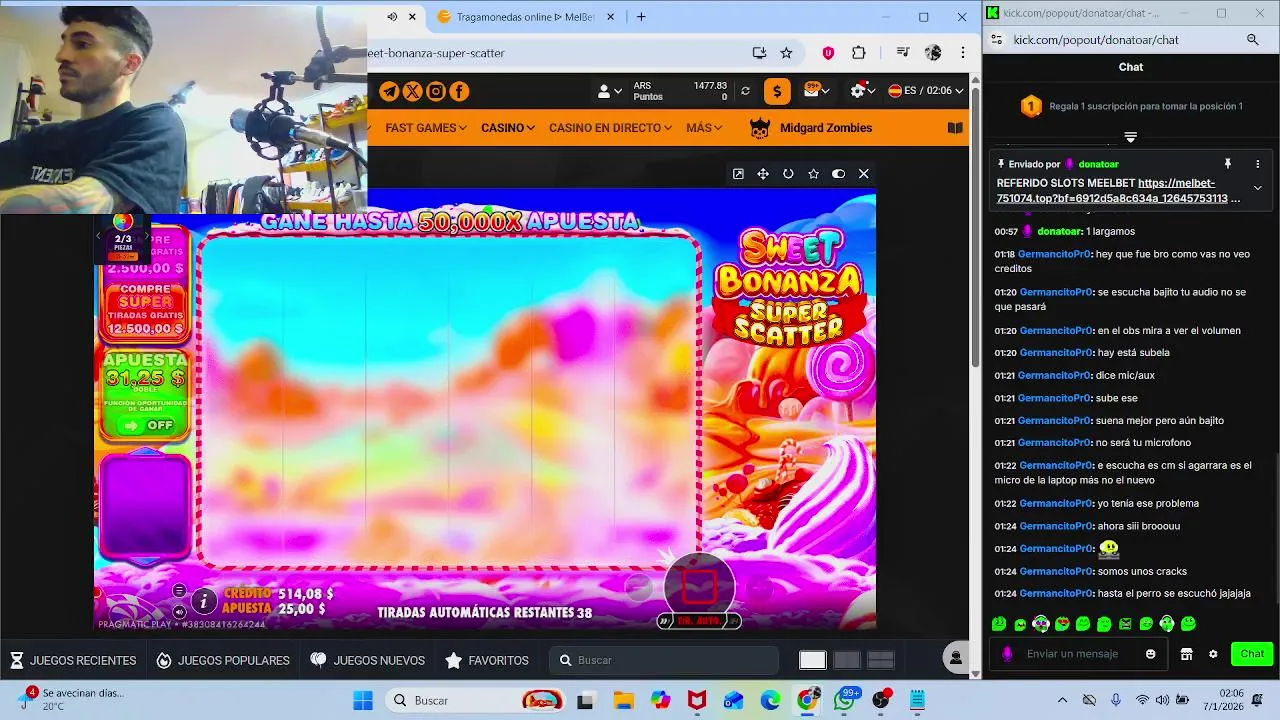Open a new browser tab

(641, 17)
